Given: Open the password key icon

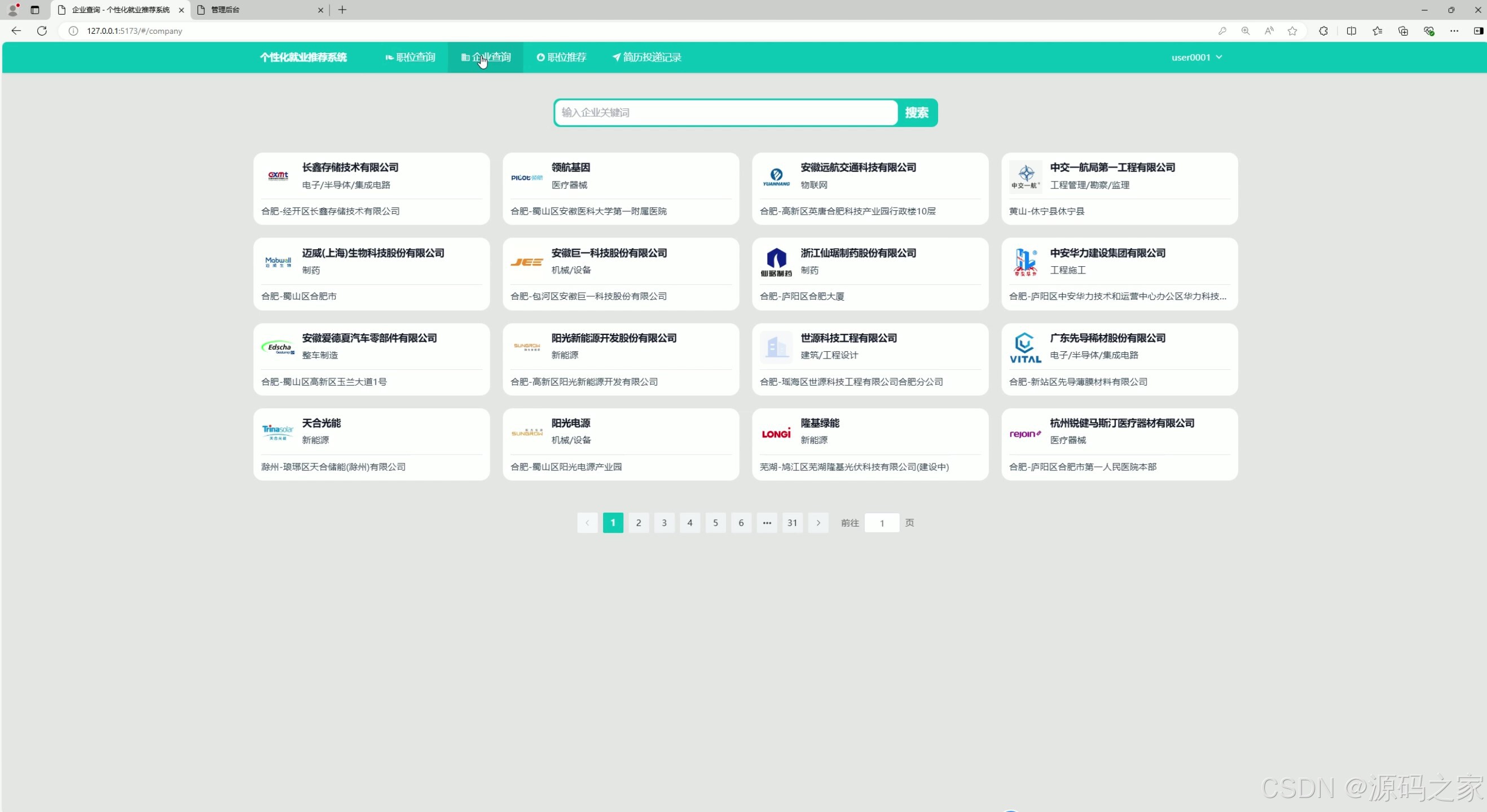Looking at the screenshot, I should click(1222, 31).
